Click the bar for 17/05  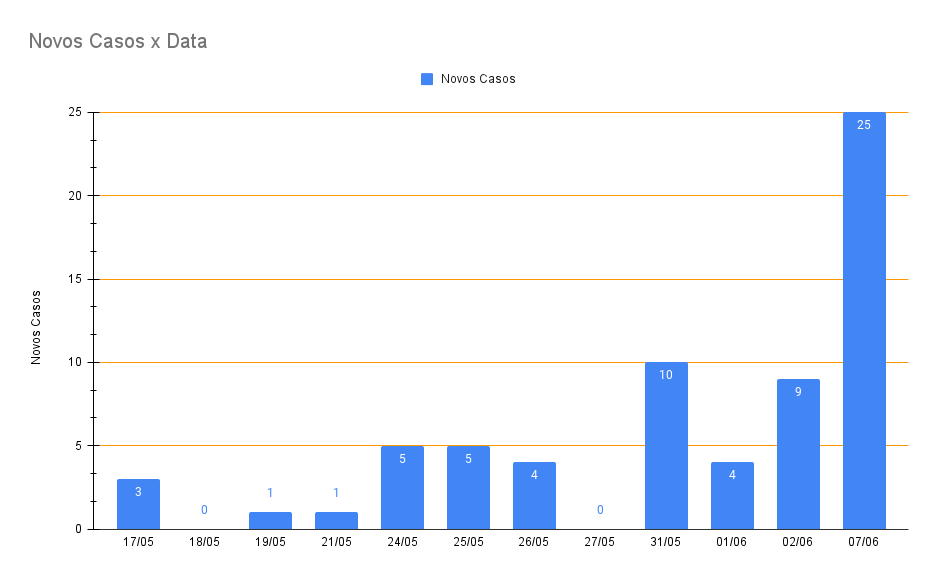138,505
